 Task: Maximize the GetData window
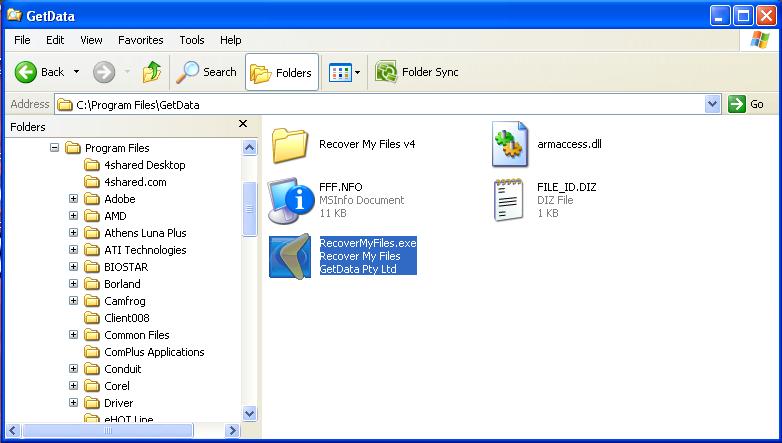pyautogui.click(x=743, y=16)
